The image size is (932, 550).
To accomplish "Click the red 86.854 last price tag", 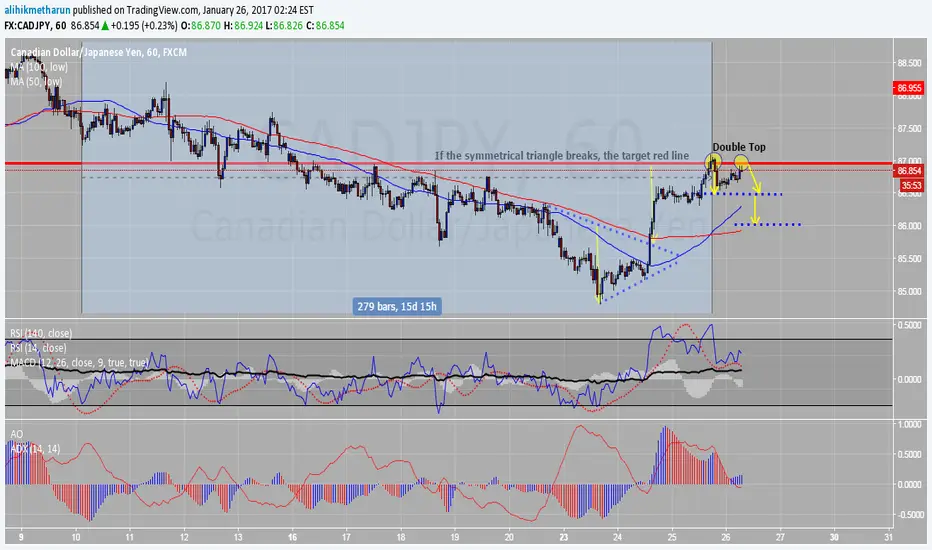I will [909, 171].
